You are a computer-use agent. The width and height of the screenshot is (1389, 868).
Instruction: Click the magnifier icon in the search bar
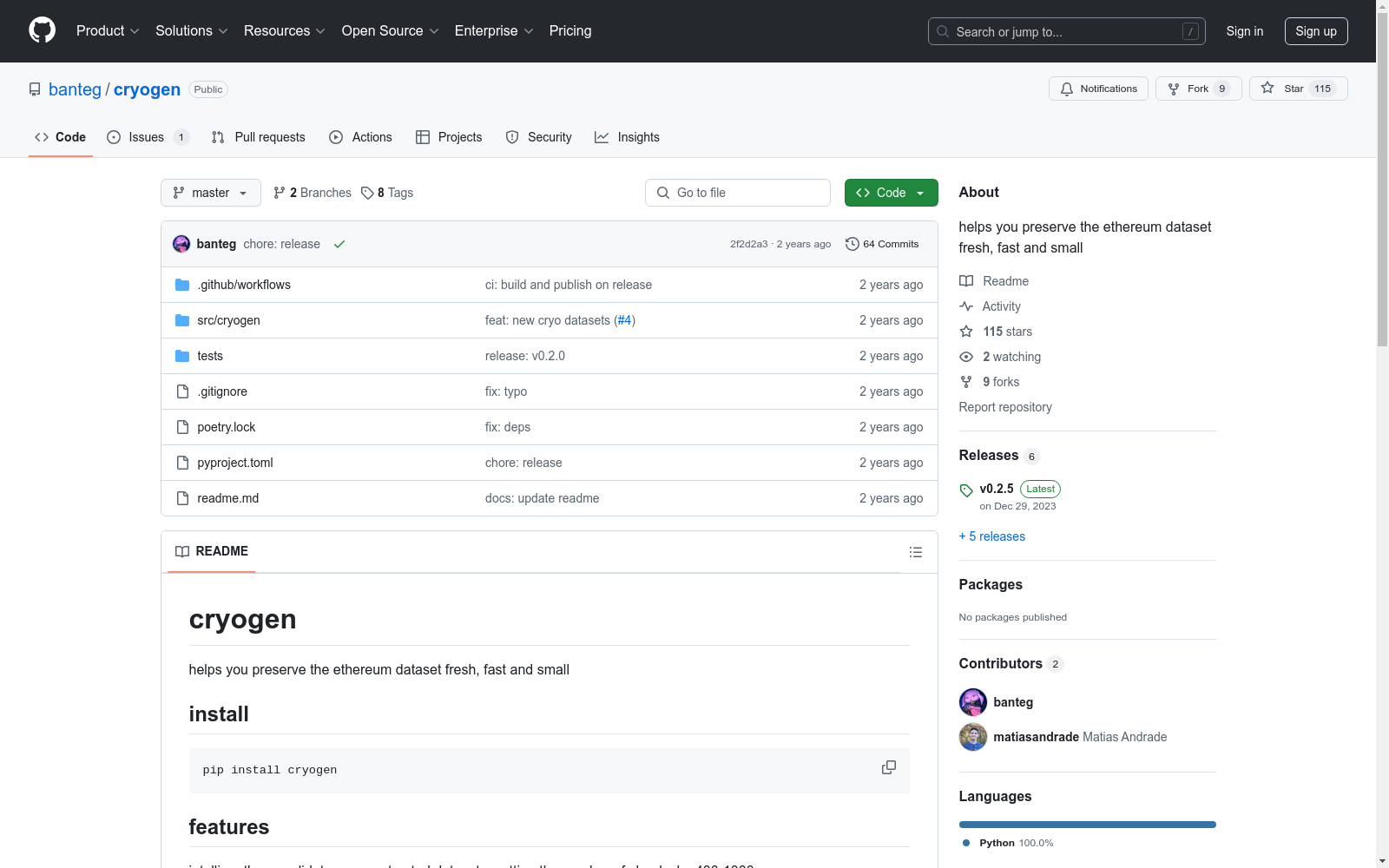[x=943, y=31]
